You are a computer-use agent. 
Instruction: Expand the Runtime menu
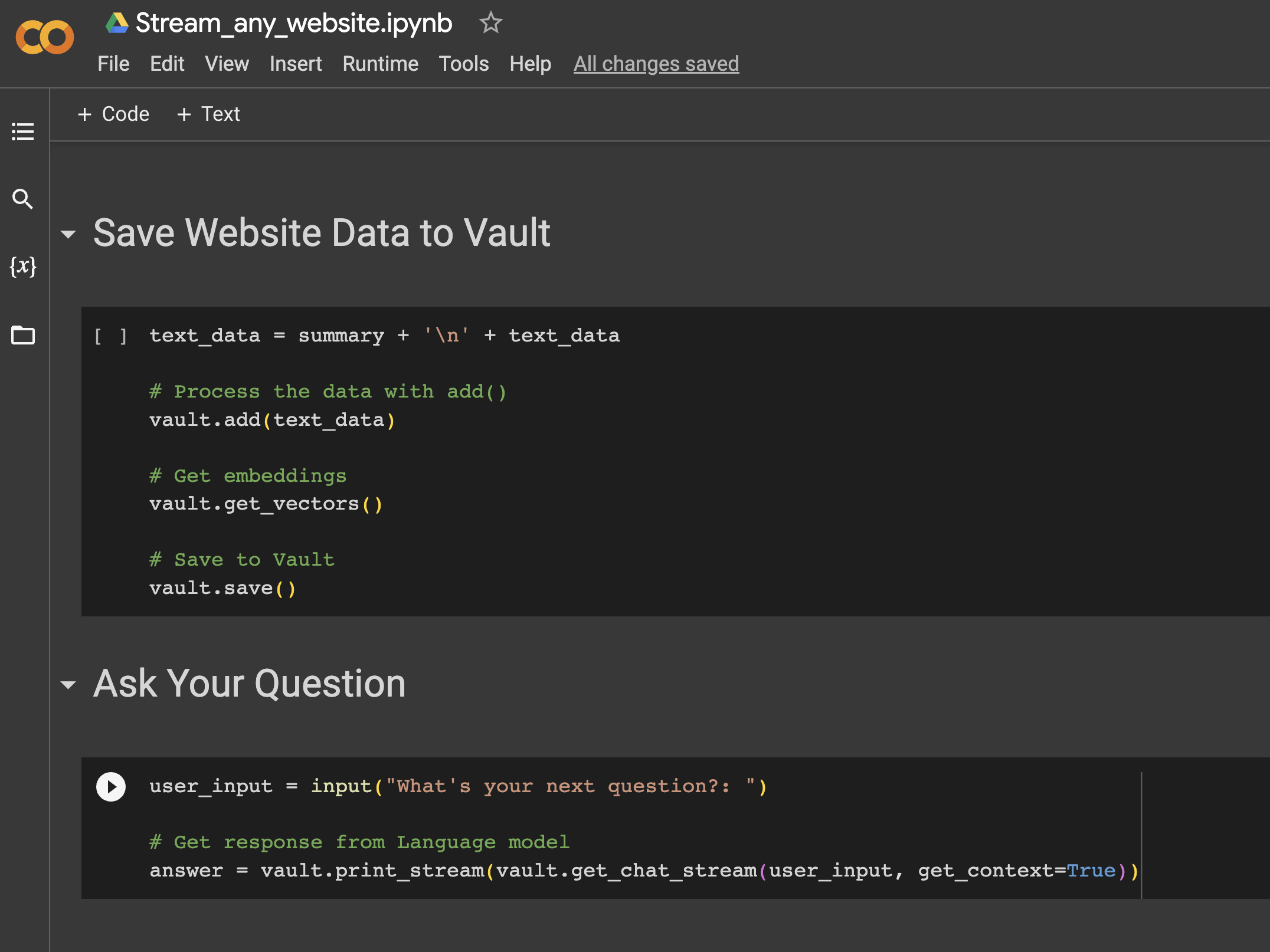tap(380, 64)
